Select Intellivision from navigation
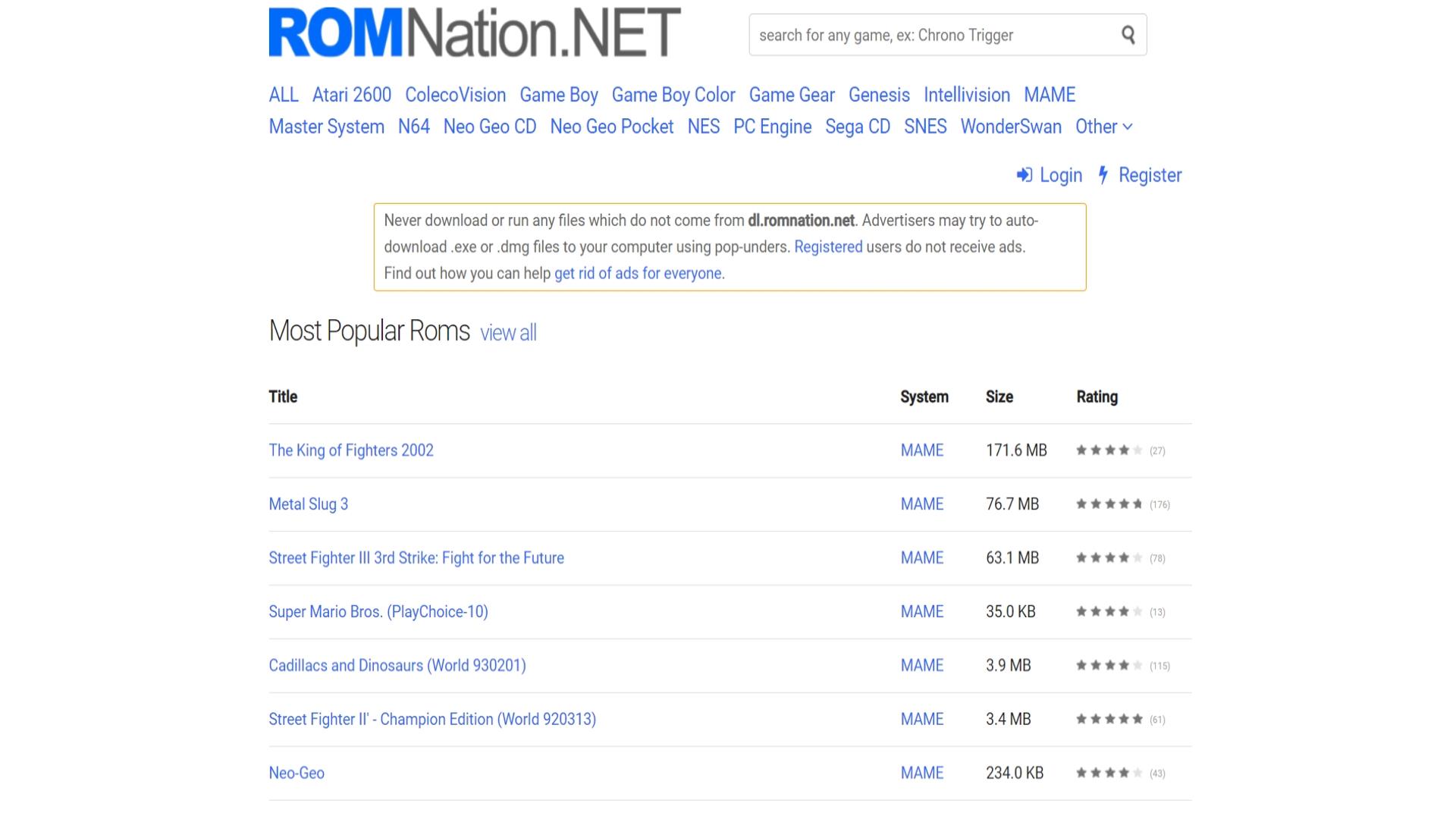The height and width of the screenshot is (819, 1456). [x=967, y=95]
